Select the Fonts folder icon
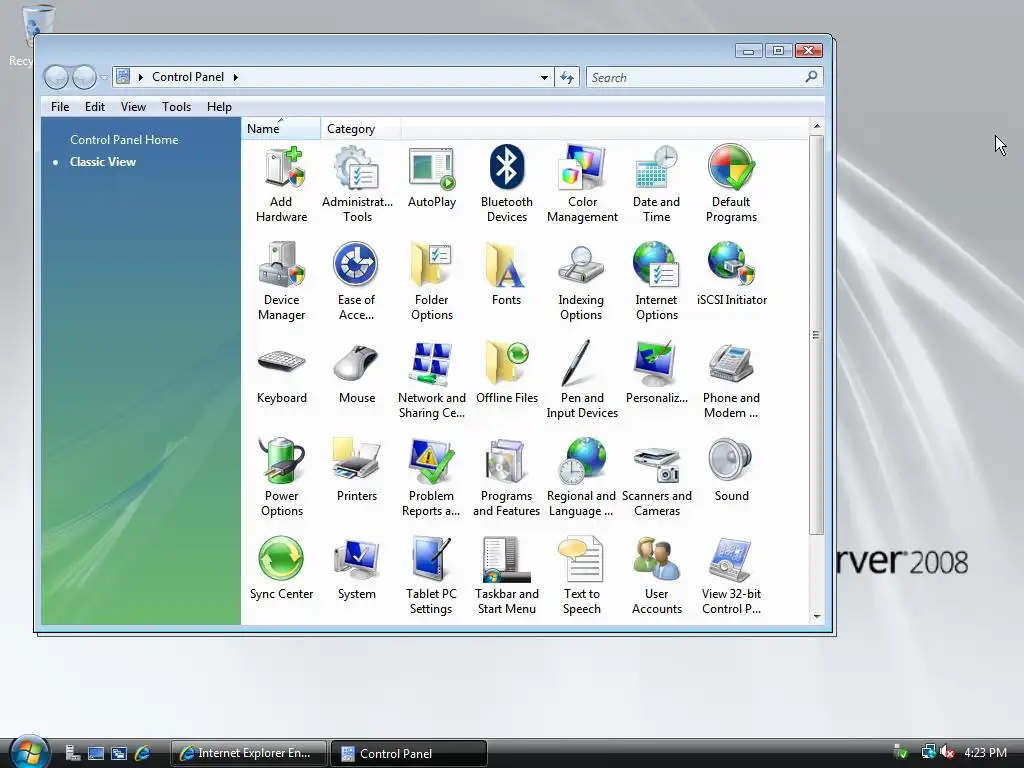 coord(507,274)
